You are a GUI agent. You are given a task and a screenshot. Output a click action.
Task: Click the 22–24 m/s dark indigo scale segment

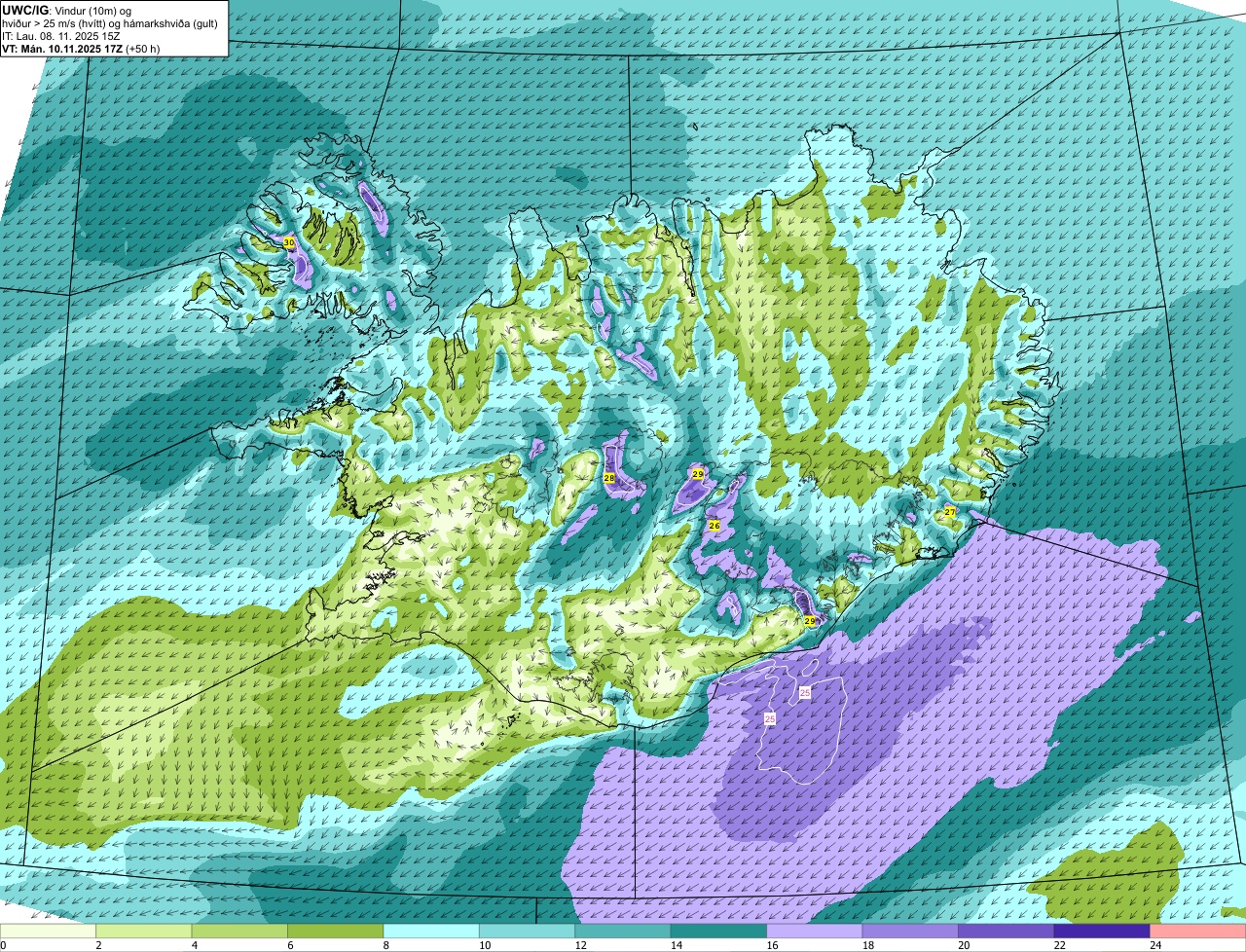(x=1103, y=931)
